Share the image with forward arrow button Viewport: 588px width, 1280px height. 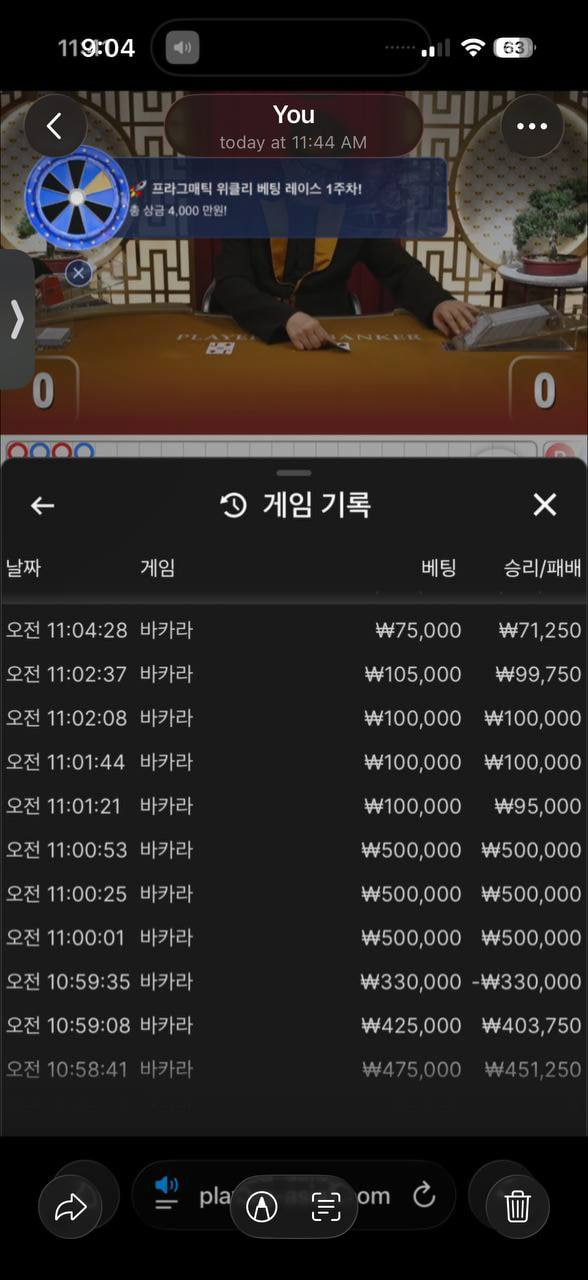[71, 1208]
